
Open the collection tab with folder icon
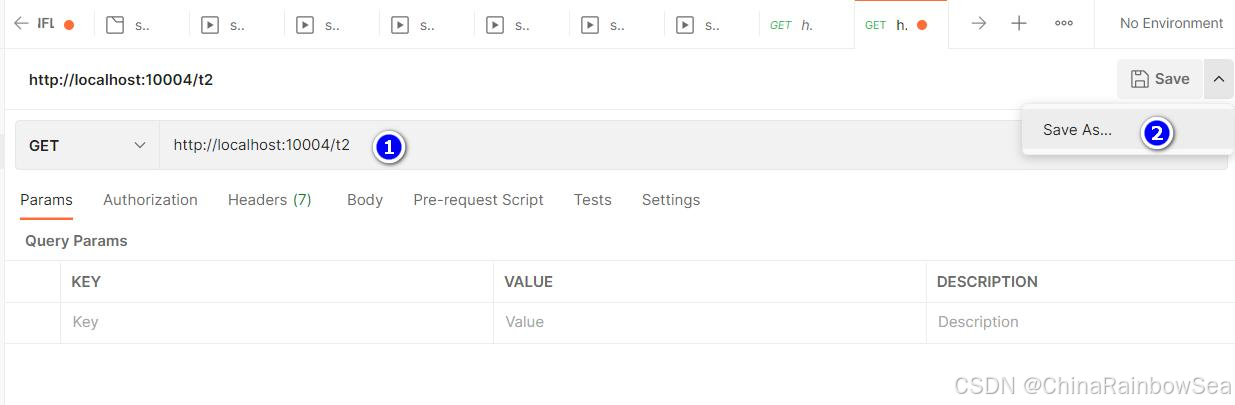point(128,25)
